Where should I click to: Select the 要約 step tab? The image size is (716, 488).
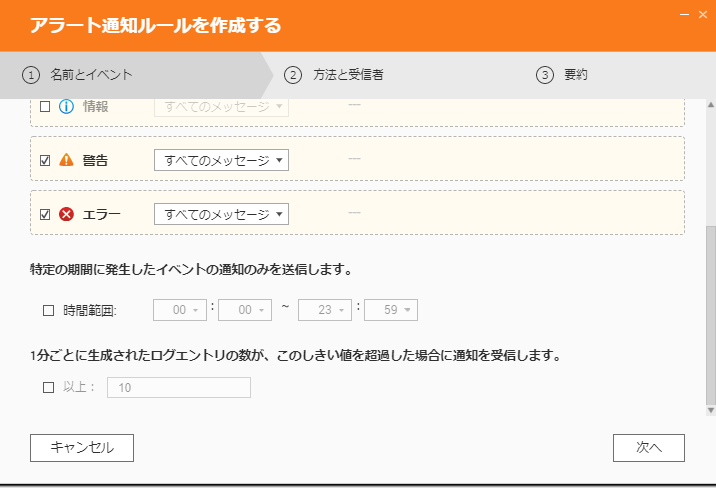point(576,75)
